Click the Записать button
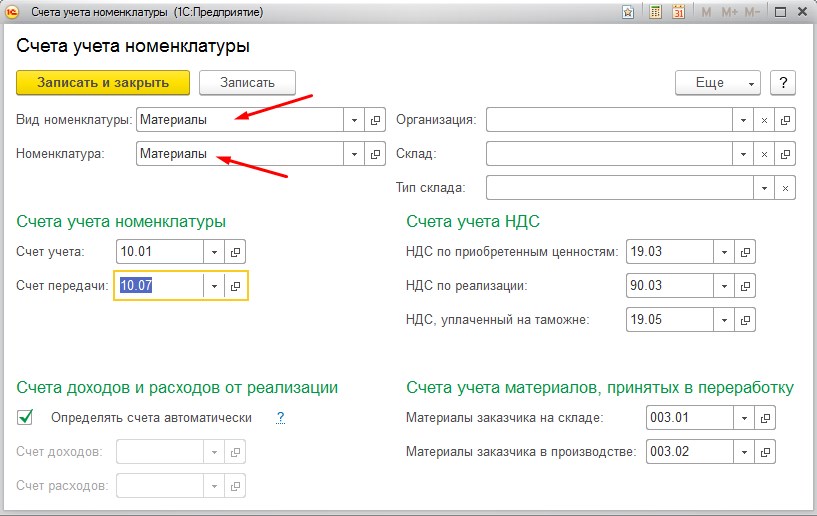Screen dimensions: 817x516 tap(247, 83)
